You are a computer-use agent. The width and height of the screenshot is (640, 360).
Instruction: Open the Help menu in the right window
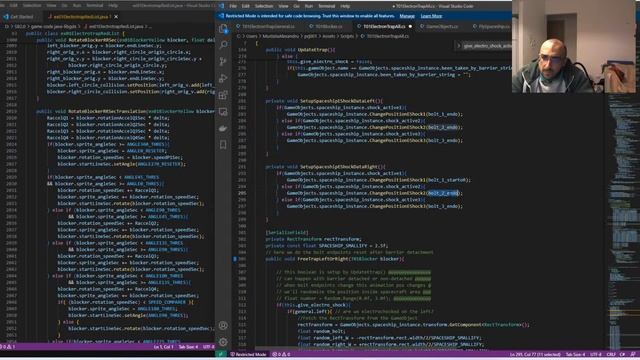(345, 6)
